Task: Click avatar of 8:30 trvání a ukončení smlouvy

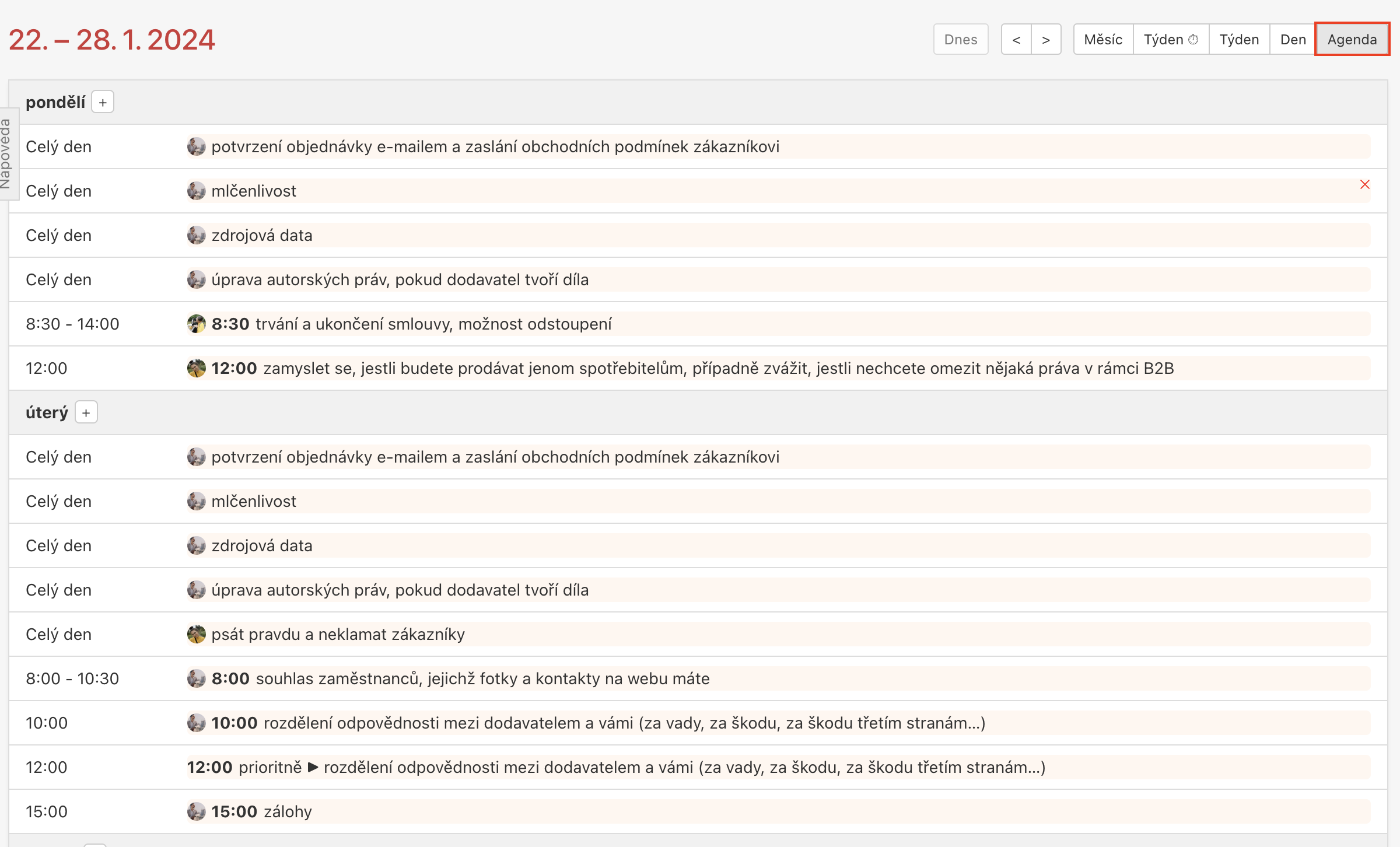Action: point(197,324)
